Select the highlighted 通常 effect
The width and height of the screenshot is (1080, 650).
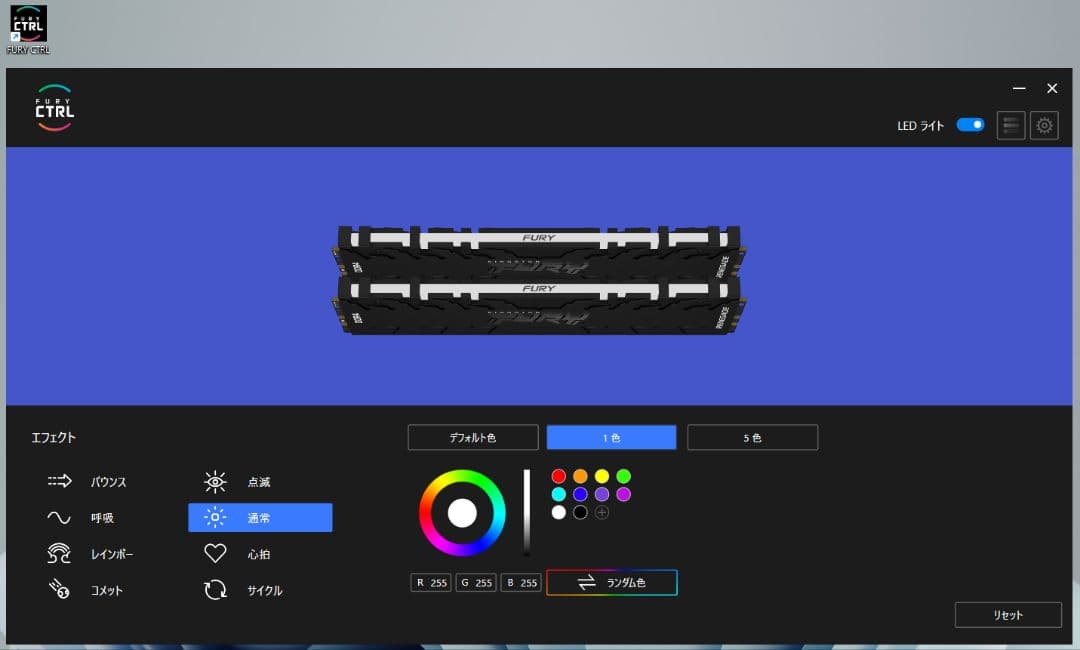[x=260, y=518]
